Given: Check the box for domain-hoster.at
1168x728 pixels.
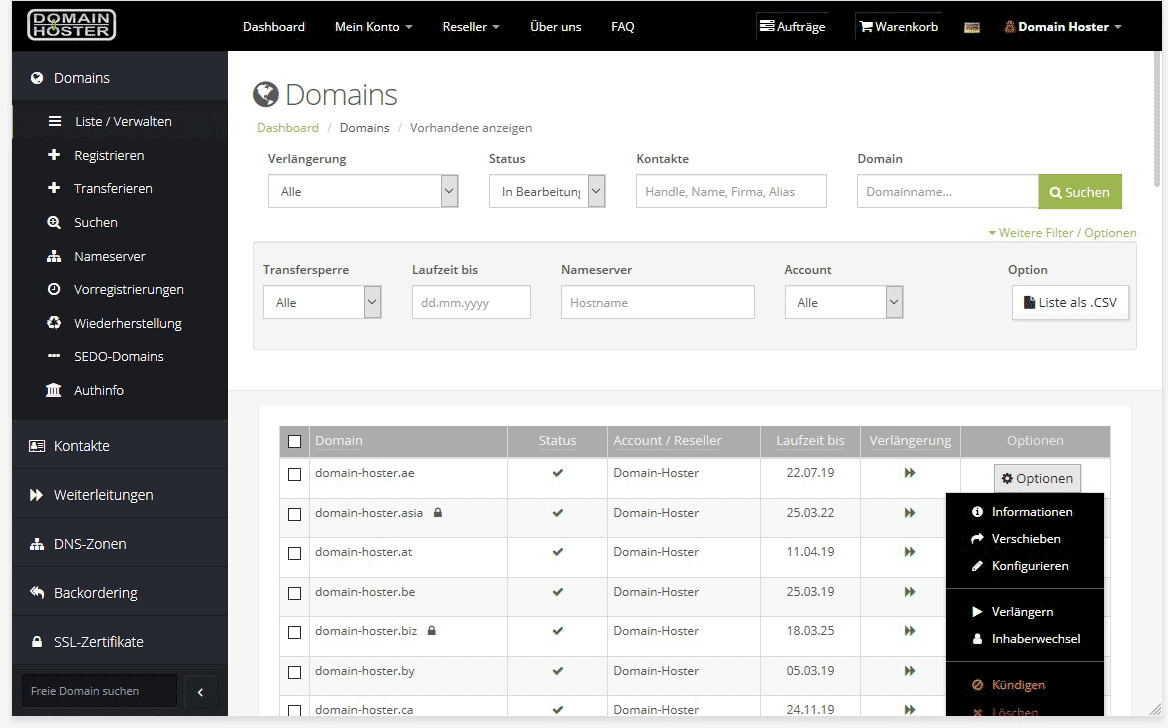Looking at the screenshot, I should (x=294, y=554).
